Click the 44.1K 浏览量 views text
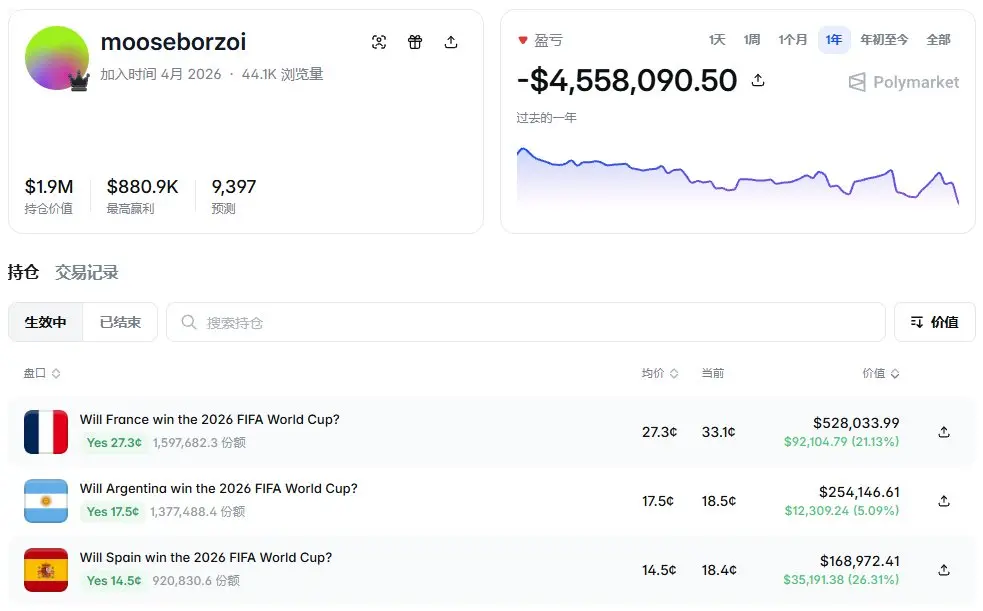Viewport: 983px width, 611px height. coord(282,74)
